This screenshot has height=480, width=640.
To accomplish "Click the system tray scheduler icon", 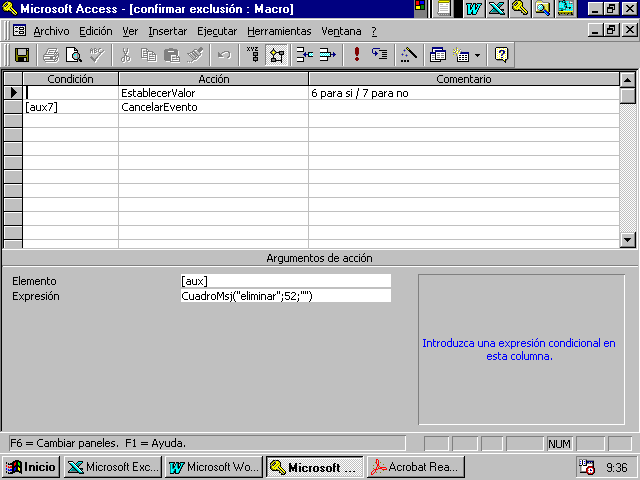I will point(587,467).
